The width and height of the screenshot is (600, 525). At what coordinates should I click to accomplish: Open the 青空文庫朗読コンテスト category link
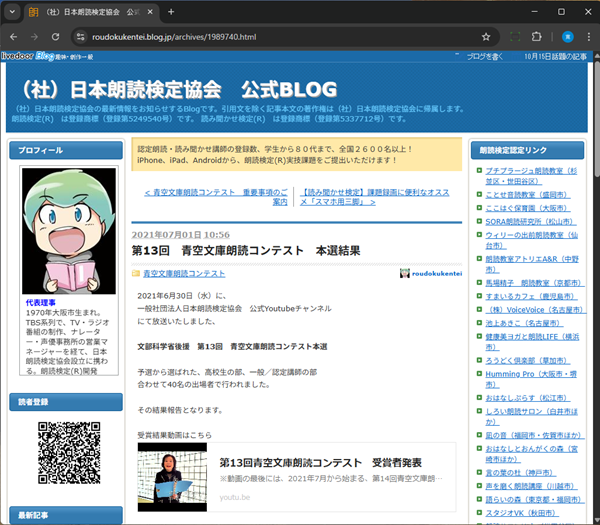pos(184,273)
